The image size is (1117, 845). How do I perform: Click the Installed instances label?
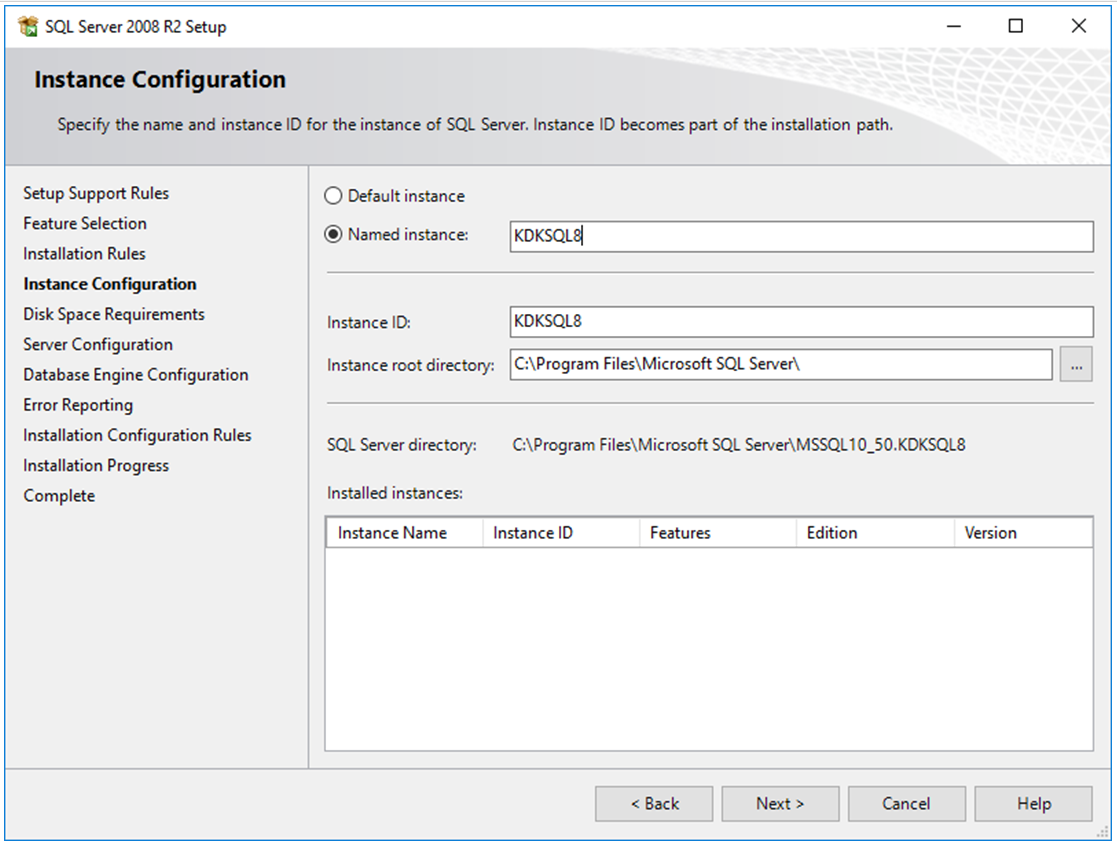click(395, 493)
